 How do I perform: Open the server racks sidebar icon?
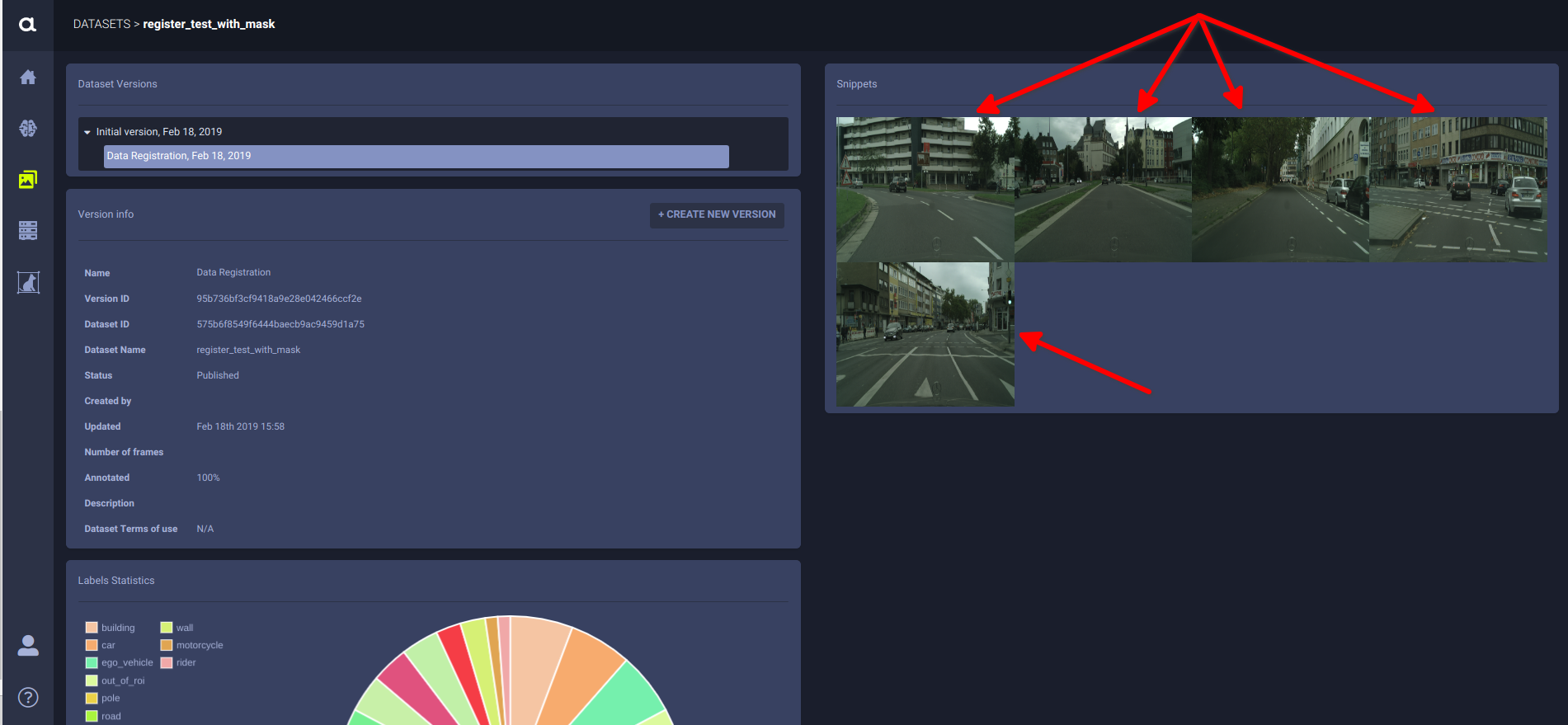pyautogui.click(x=28, y=231)
